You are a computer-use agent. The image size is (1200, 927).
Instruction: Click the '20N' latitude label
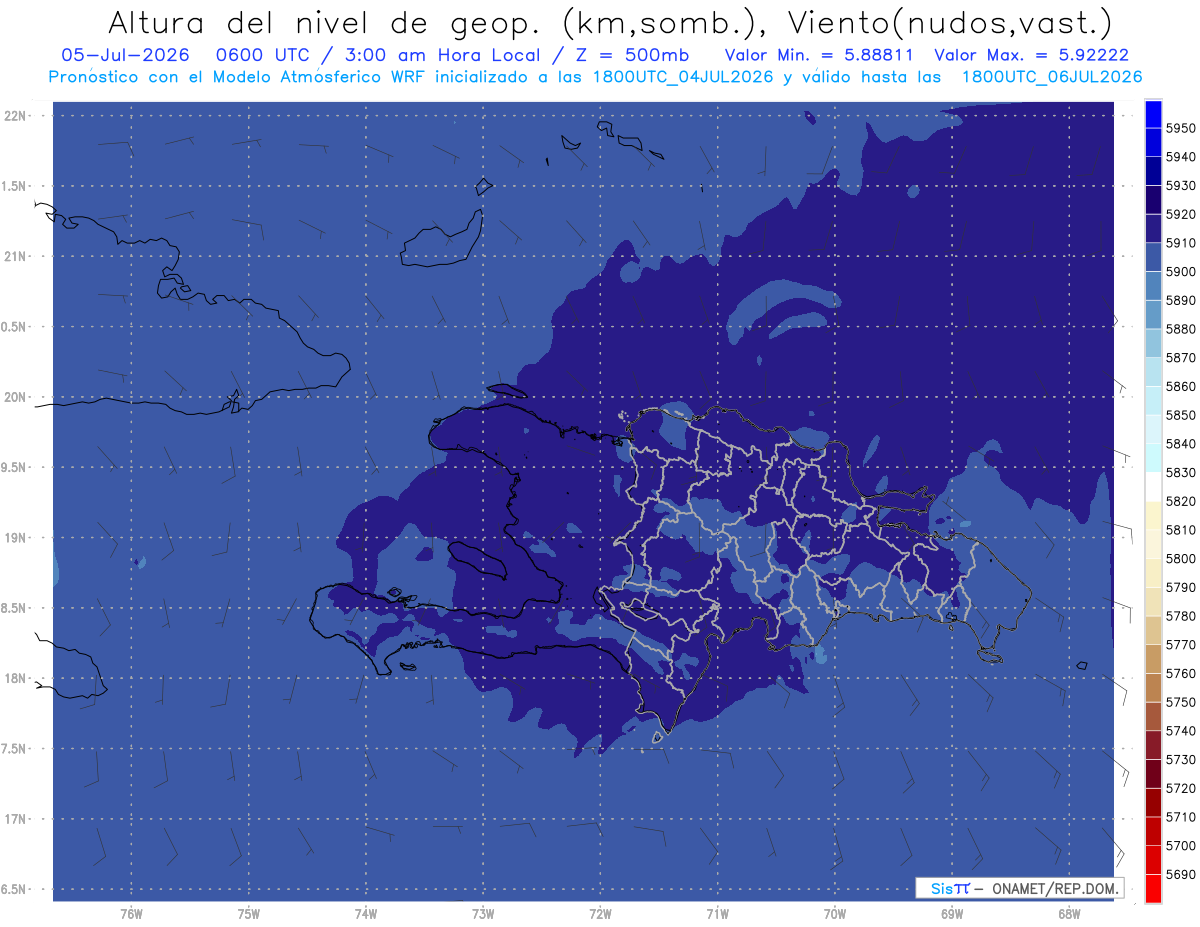pyautogui.click(x=17, y=397)
